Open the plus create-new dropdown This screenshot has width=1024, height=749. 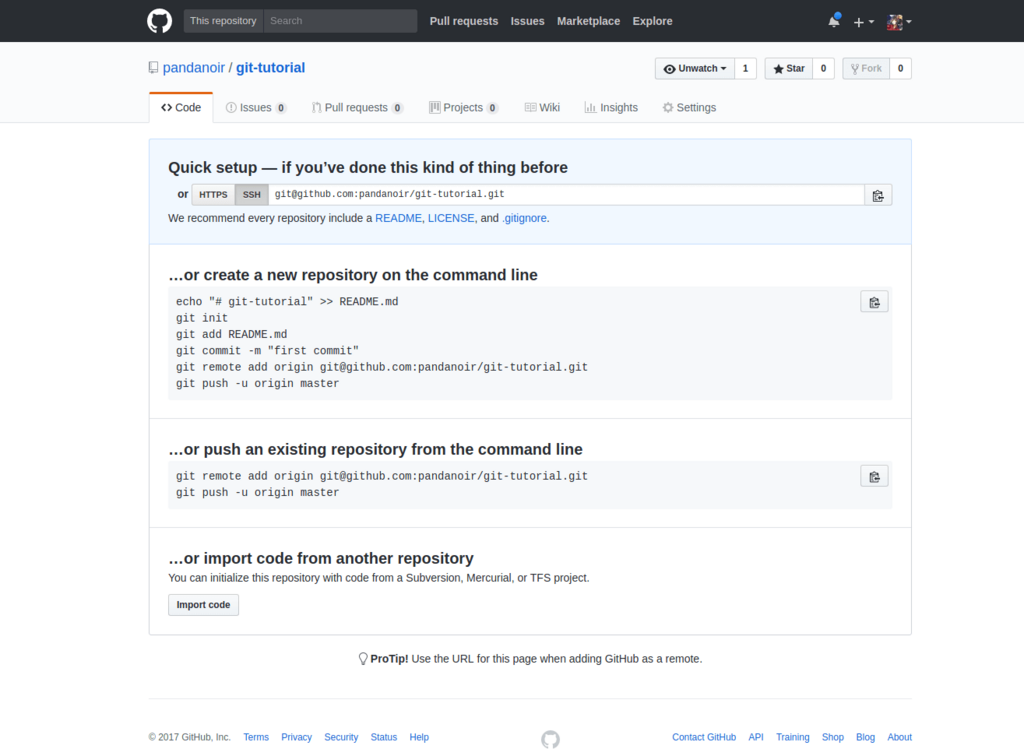(863, 22)
